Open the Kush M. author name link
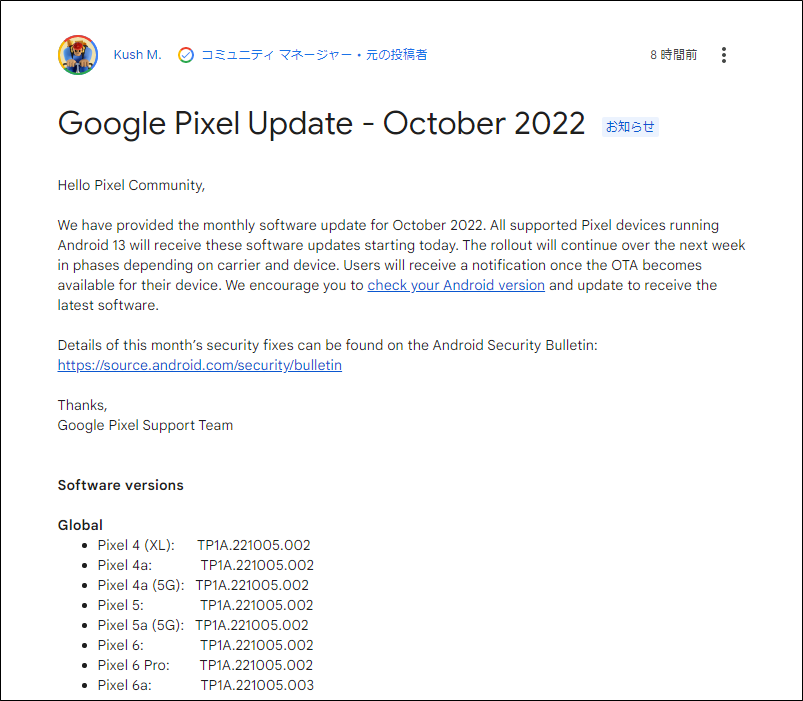 point(137,55)
